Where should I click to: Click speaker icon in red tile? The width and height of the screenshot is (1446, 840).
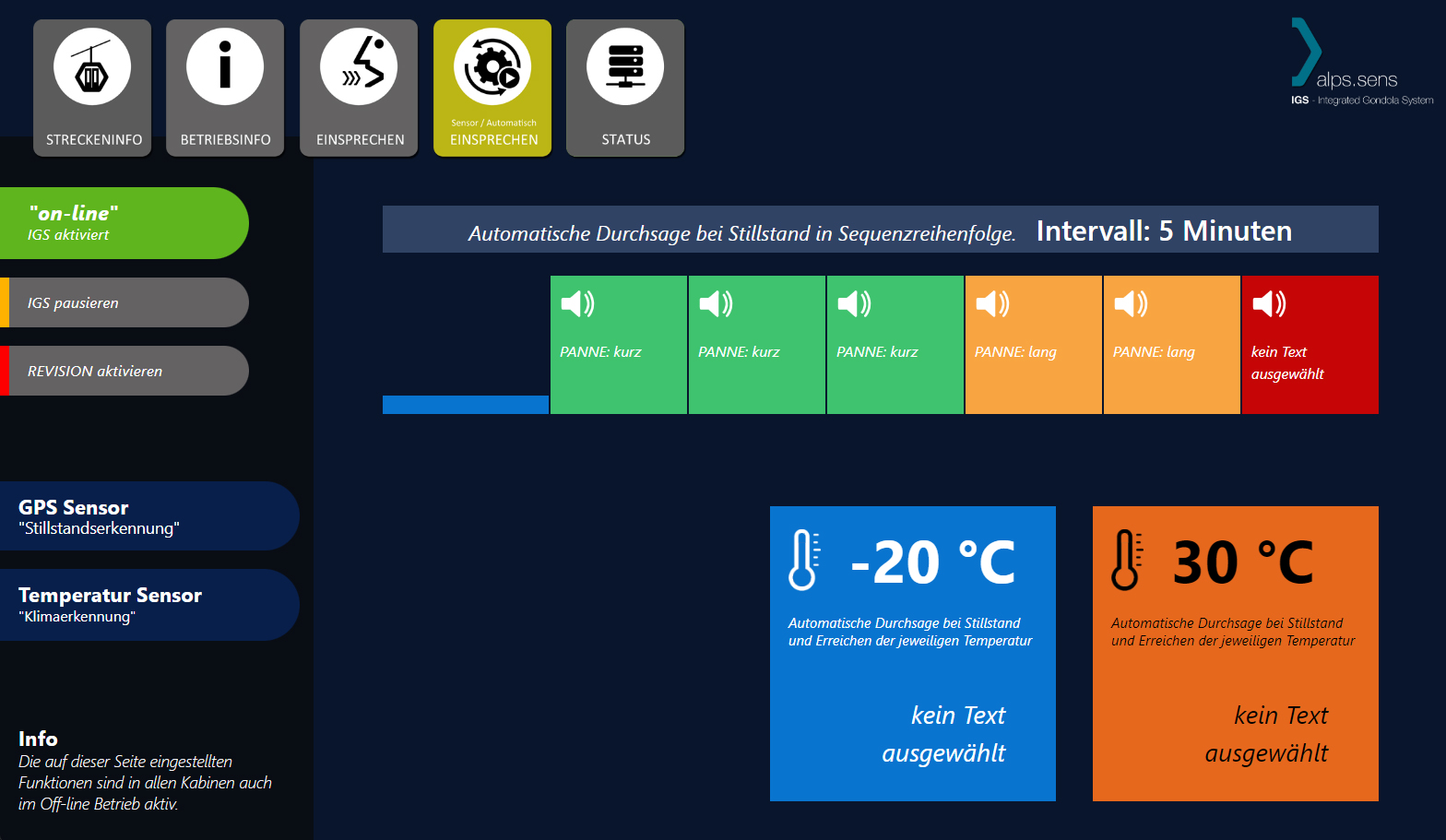pos(1269,303)
